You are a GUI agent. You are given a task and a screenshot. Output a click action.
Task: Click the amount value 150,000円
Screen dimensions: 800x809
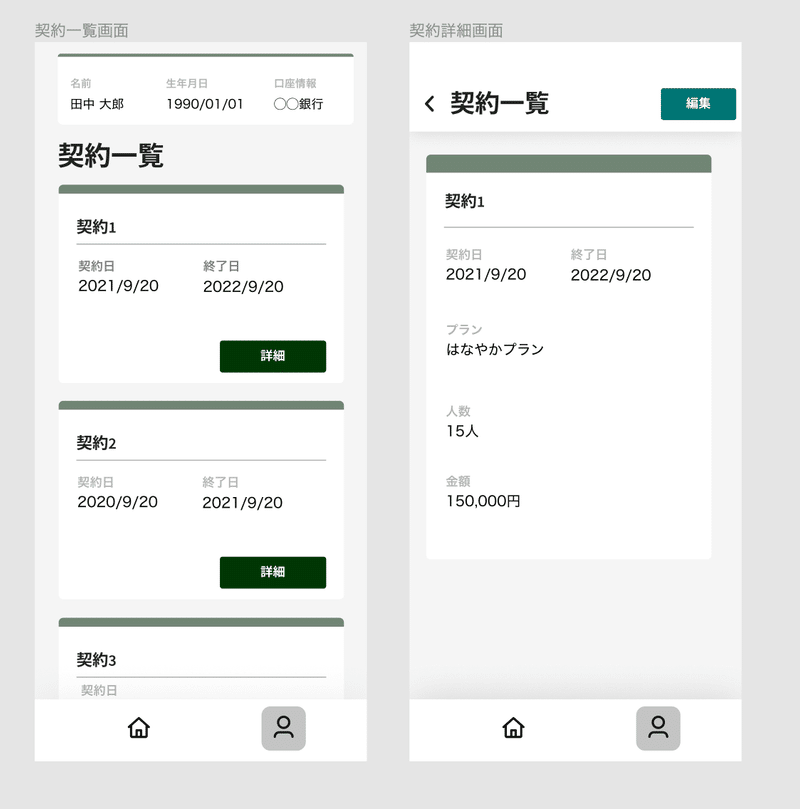click(x=483, y=501)
